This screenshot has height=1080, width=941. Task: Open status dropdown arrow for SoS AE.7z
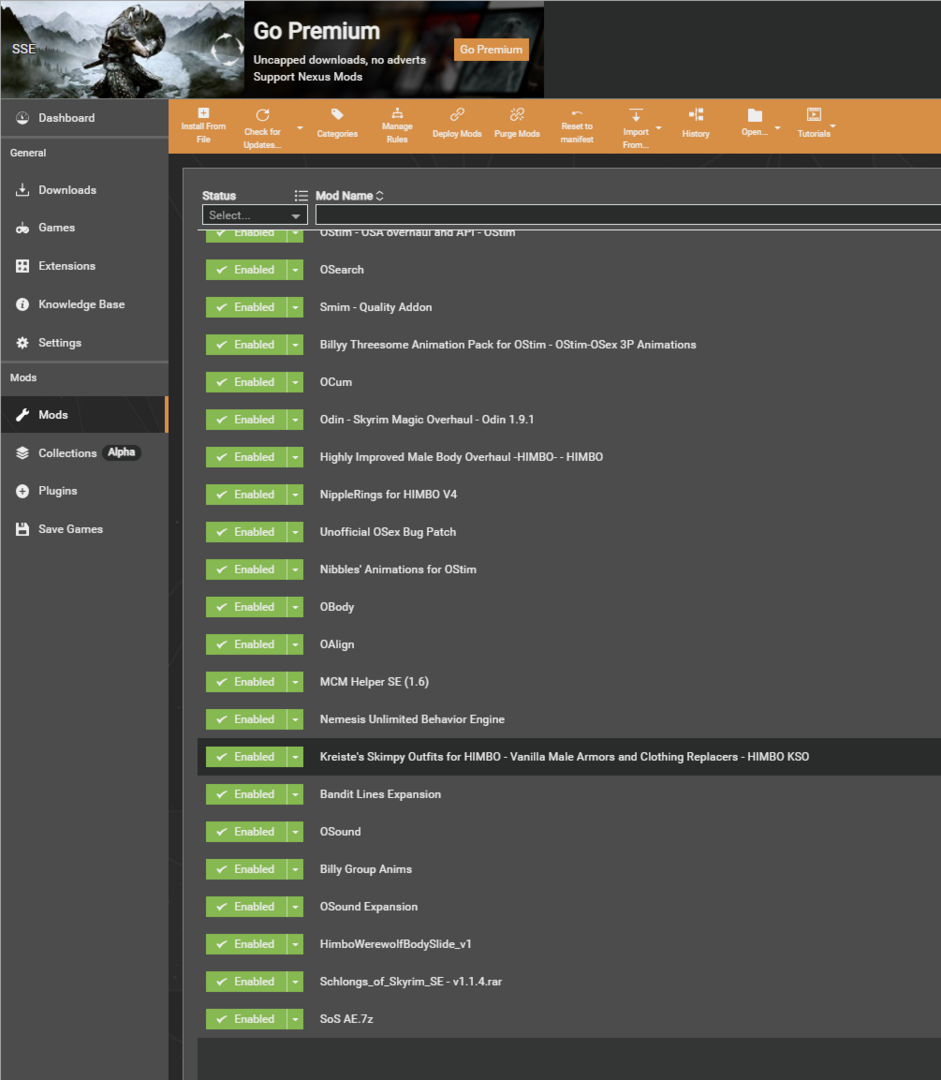coord(295,1019)
